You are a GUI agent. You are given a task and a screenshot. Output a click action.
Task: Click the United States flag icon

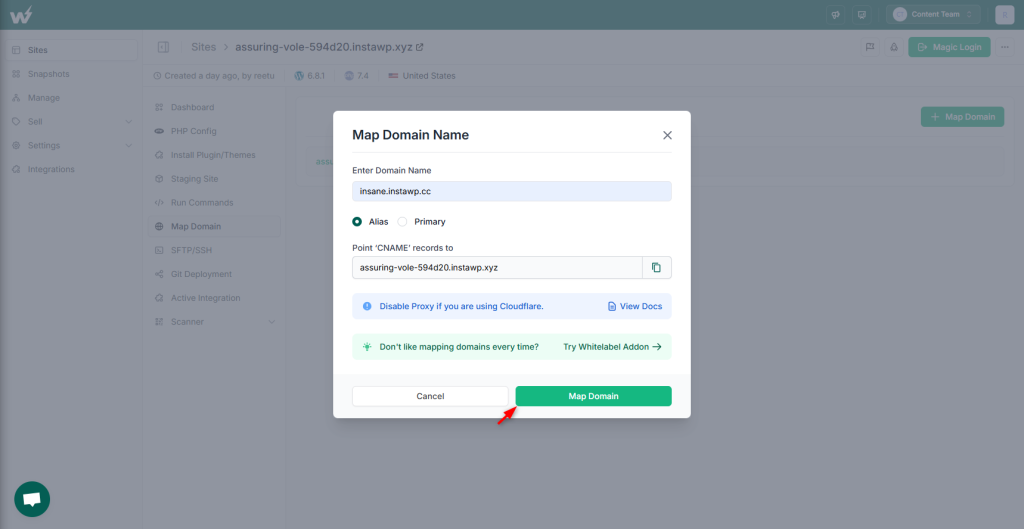[x=393, y=76]
